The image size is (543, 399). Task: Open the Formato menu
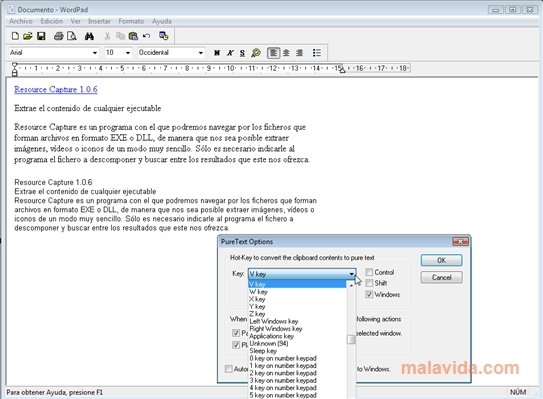(131, 21)
